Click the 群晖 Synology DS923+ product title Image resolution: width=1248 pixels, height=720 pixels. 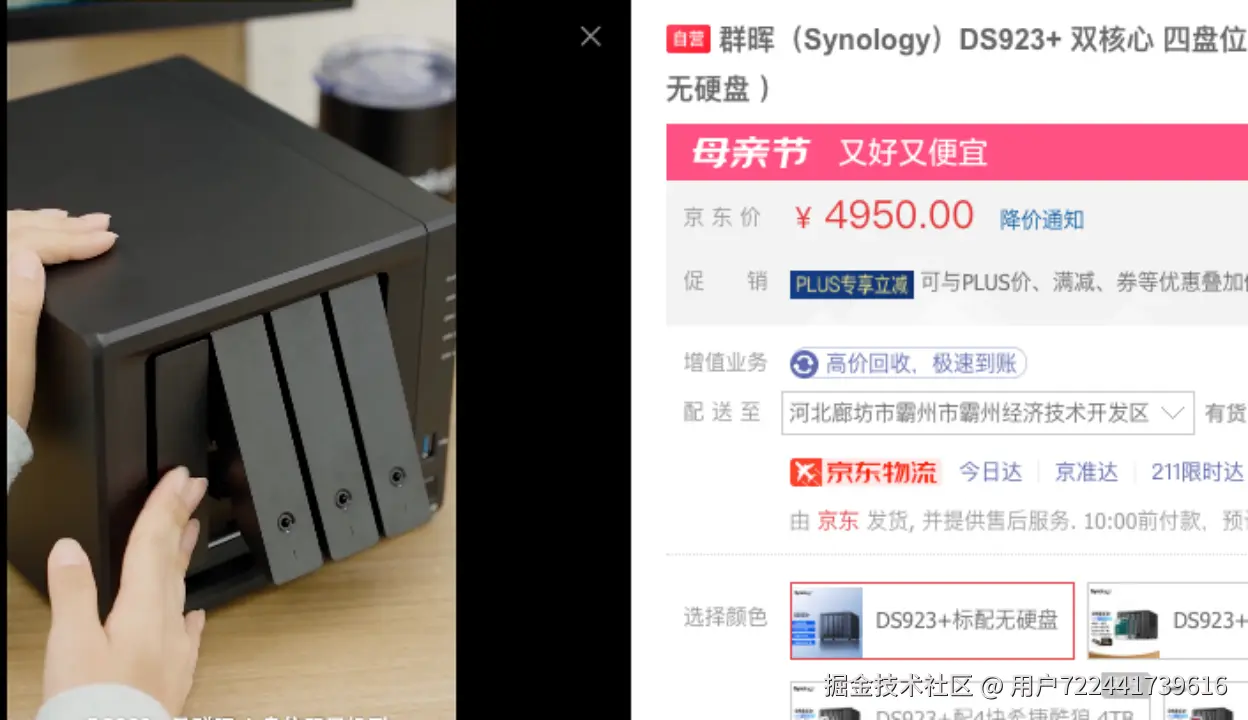click(957, 64)
